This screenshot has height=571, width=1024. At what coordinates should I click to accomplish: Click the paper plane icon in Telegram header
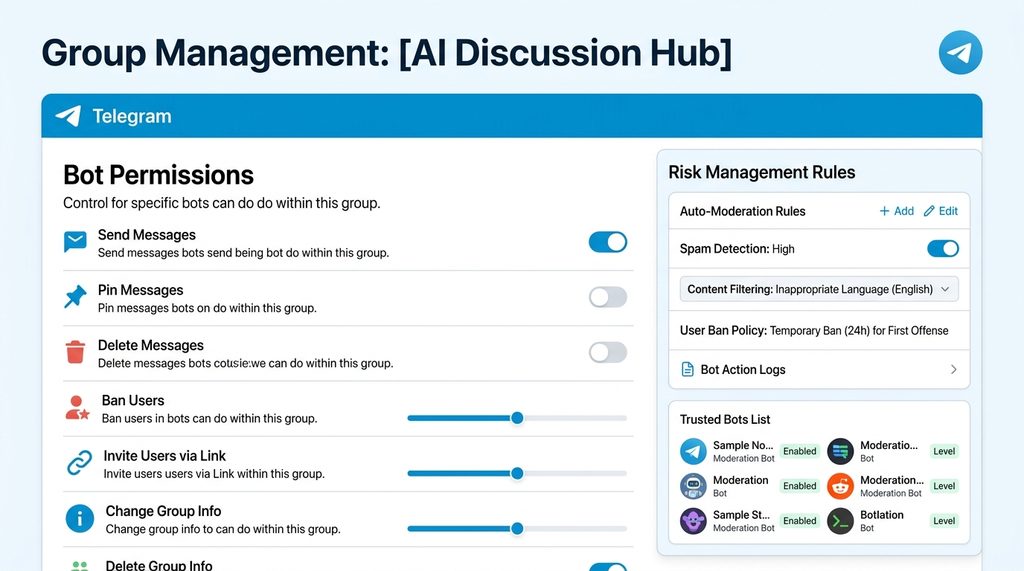(x=68, y=116)
